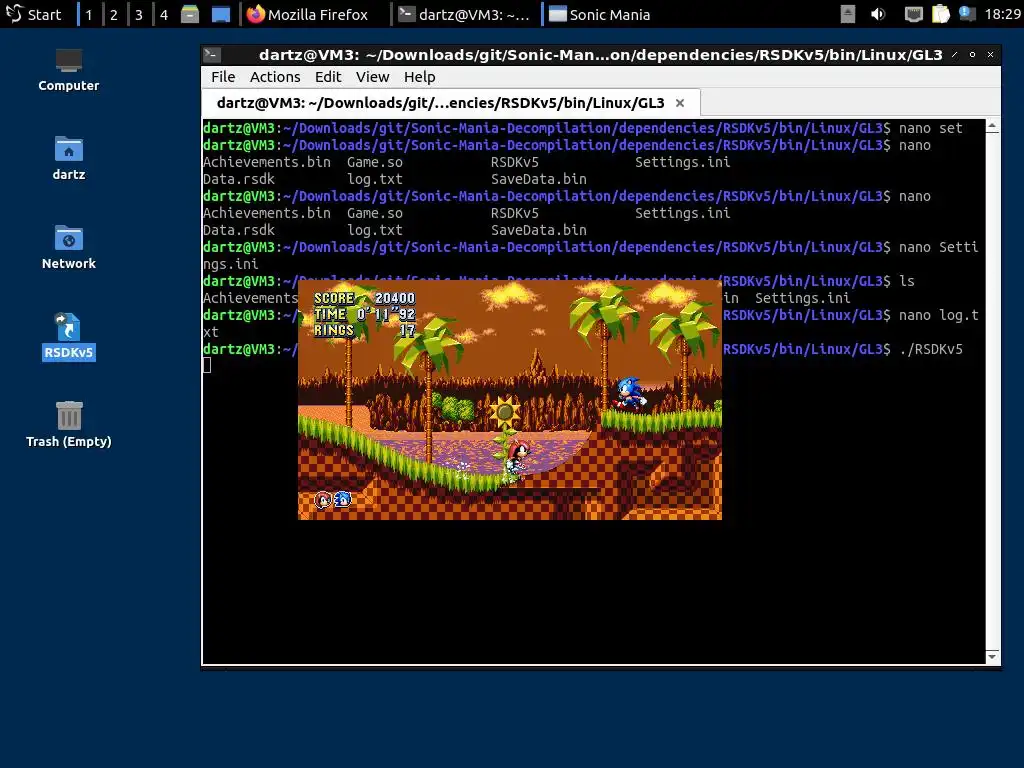The height and width of the screenshot is (768, 1024).
Task: Click the RINGS 17 counter
Action: [x=364, y=330]
